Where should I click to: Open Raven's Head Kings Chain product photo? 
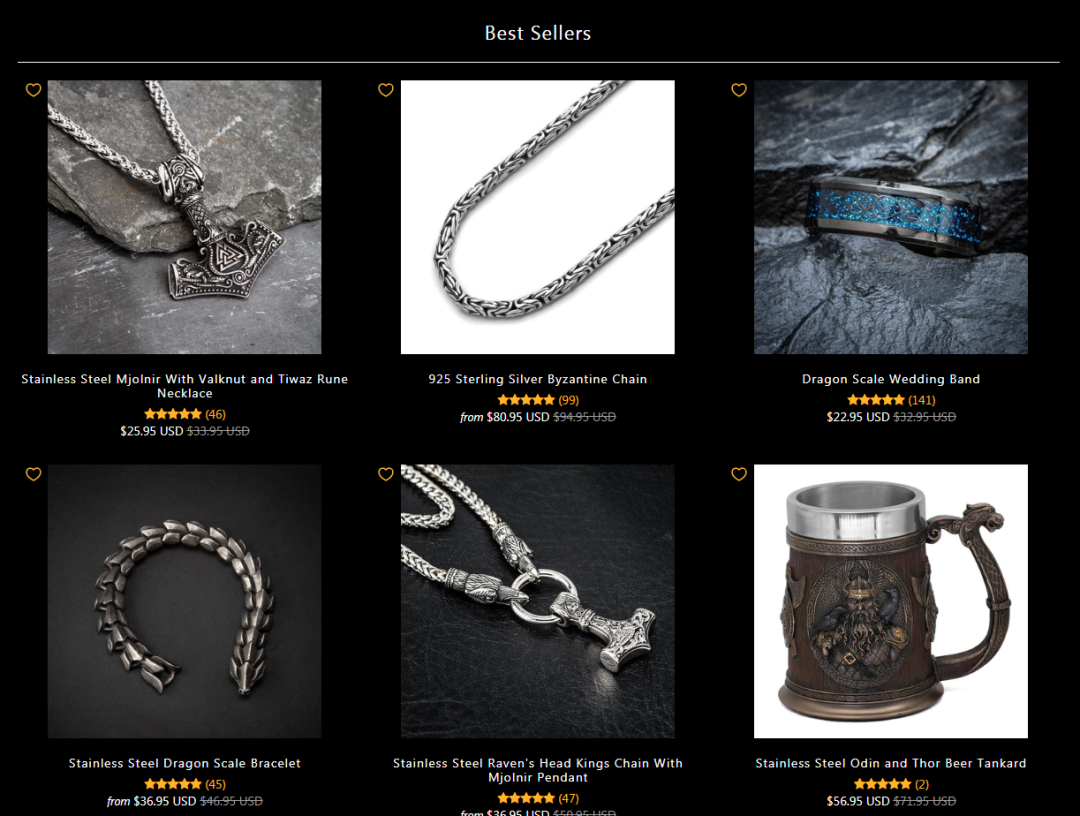(x=538, y=601)
